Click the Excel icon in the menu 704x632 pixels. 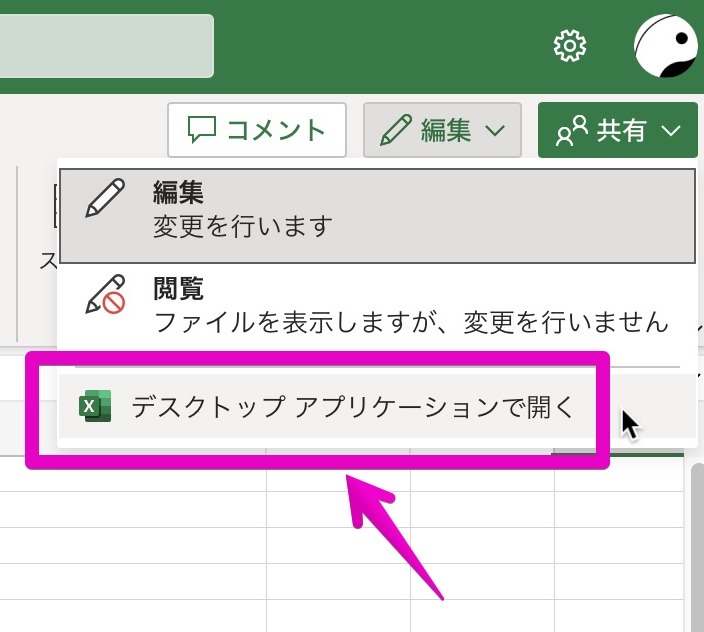pyautogui.click(x=97, y=407)
